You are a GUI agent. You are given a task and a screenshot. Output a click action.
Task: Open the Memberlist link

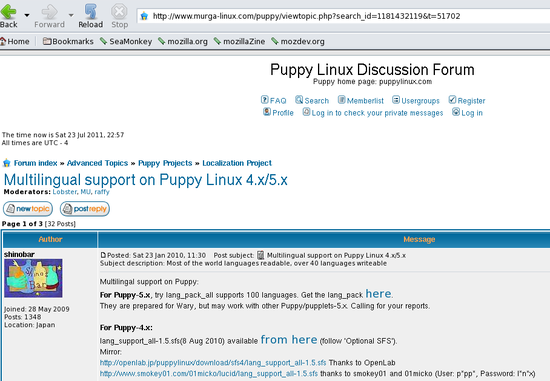pos(365,101)
